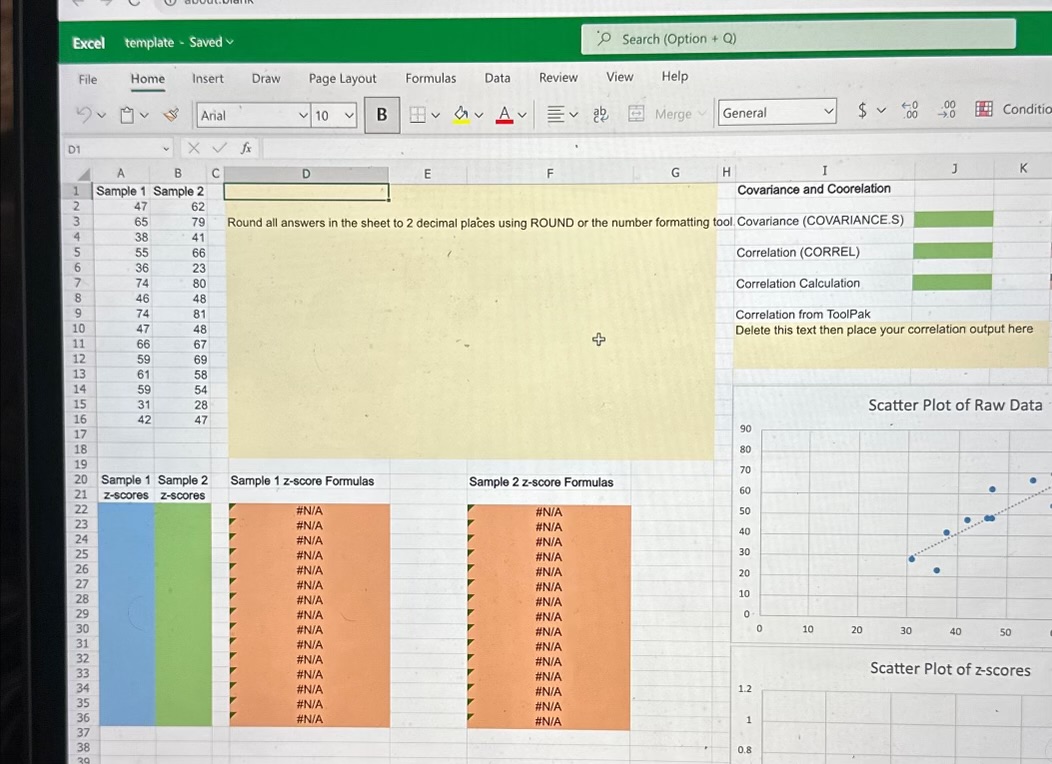Open the Undo dropdown arrow

coord(101,116)
